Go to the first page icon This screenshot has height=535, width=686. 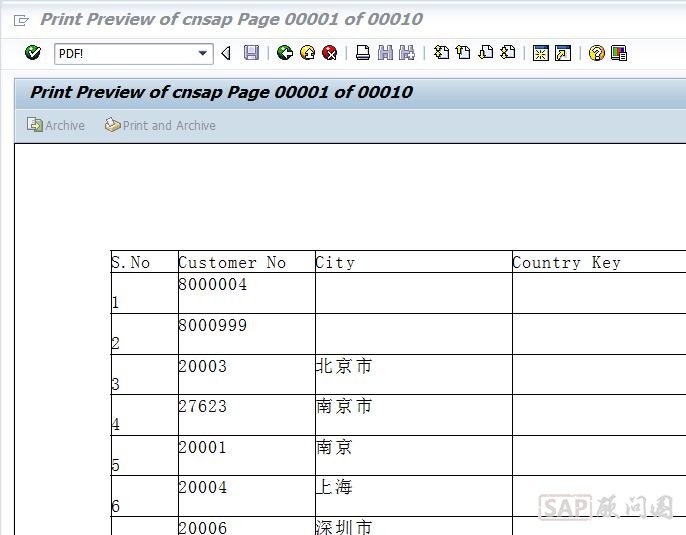pos(441,53)
